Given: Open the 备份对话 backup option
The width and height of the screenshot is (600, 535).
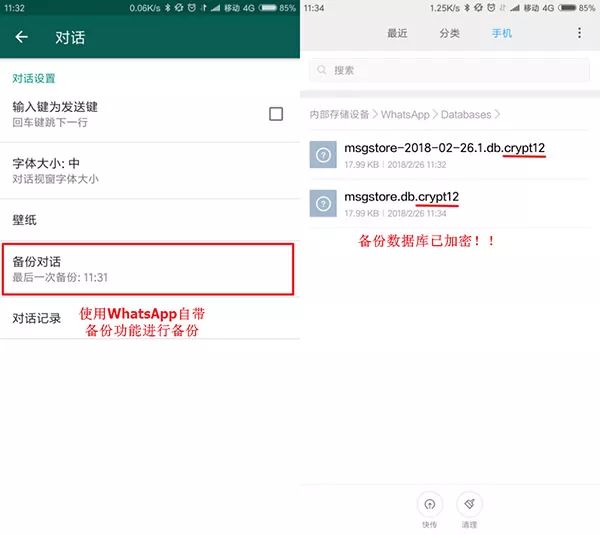Looking at the screenshot, I should click(148, 269).
